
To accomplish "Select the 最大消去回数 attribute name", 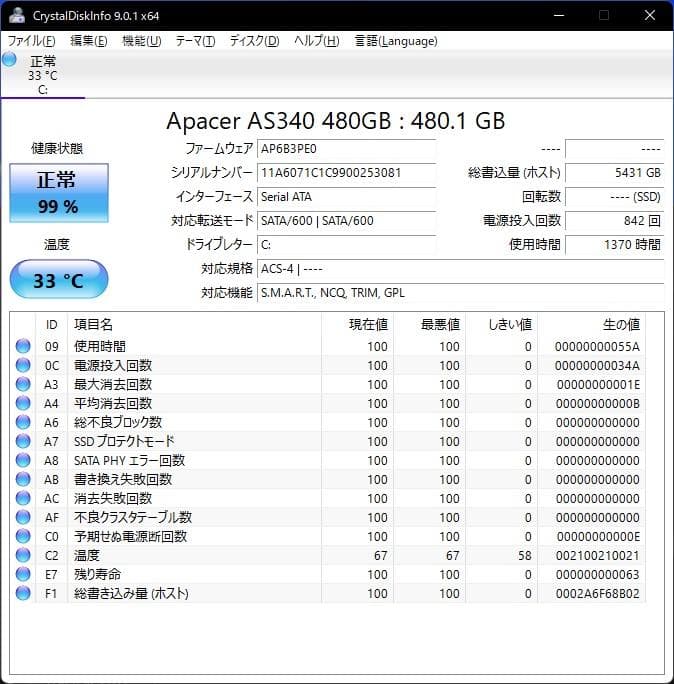I will (x=113, y=384).
